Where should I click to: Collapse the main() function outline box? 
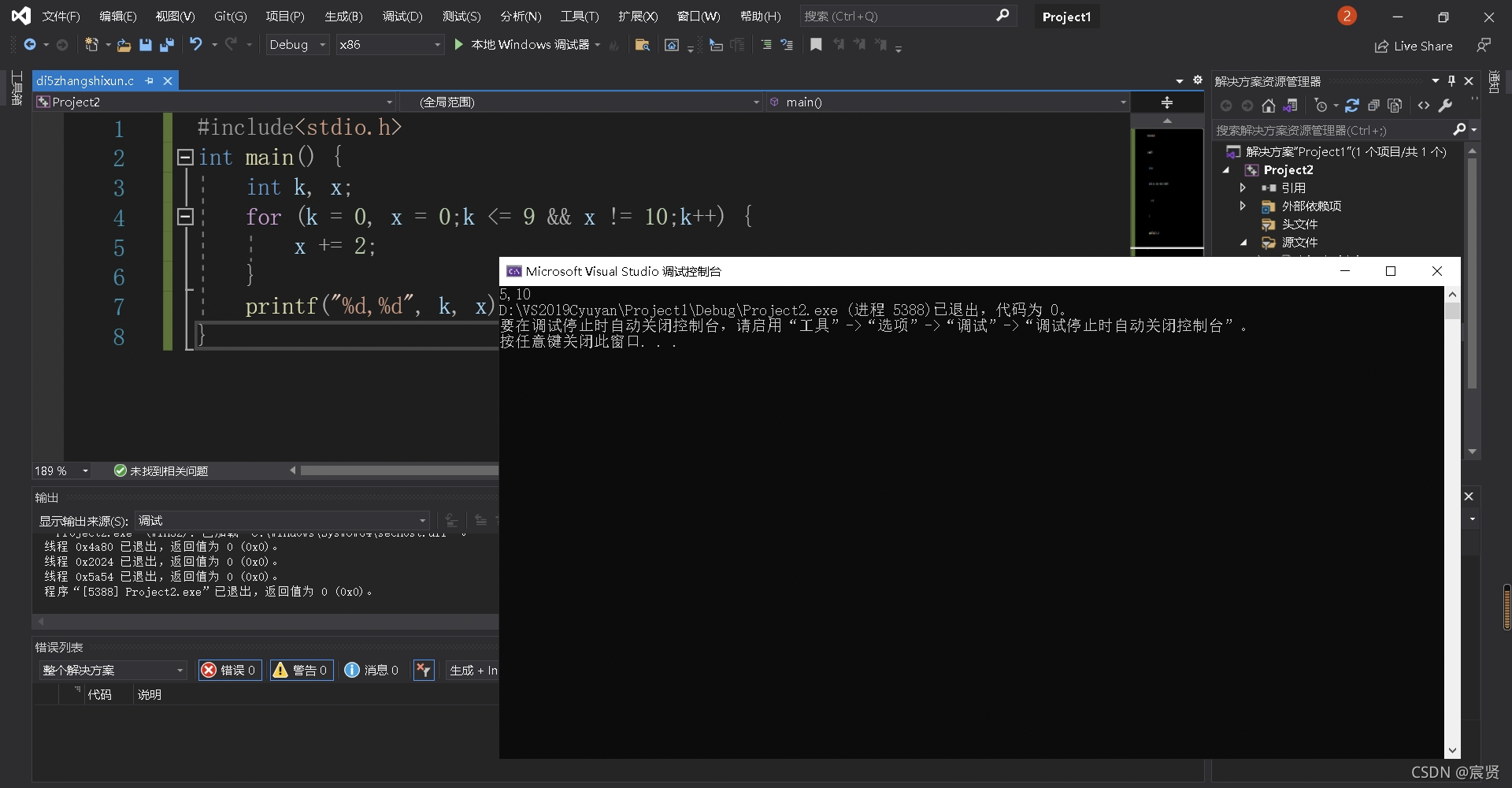(185, 157)
